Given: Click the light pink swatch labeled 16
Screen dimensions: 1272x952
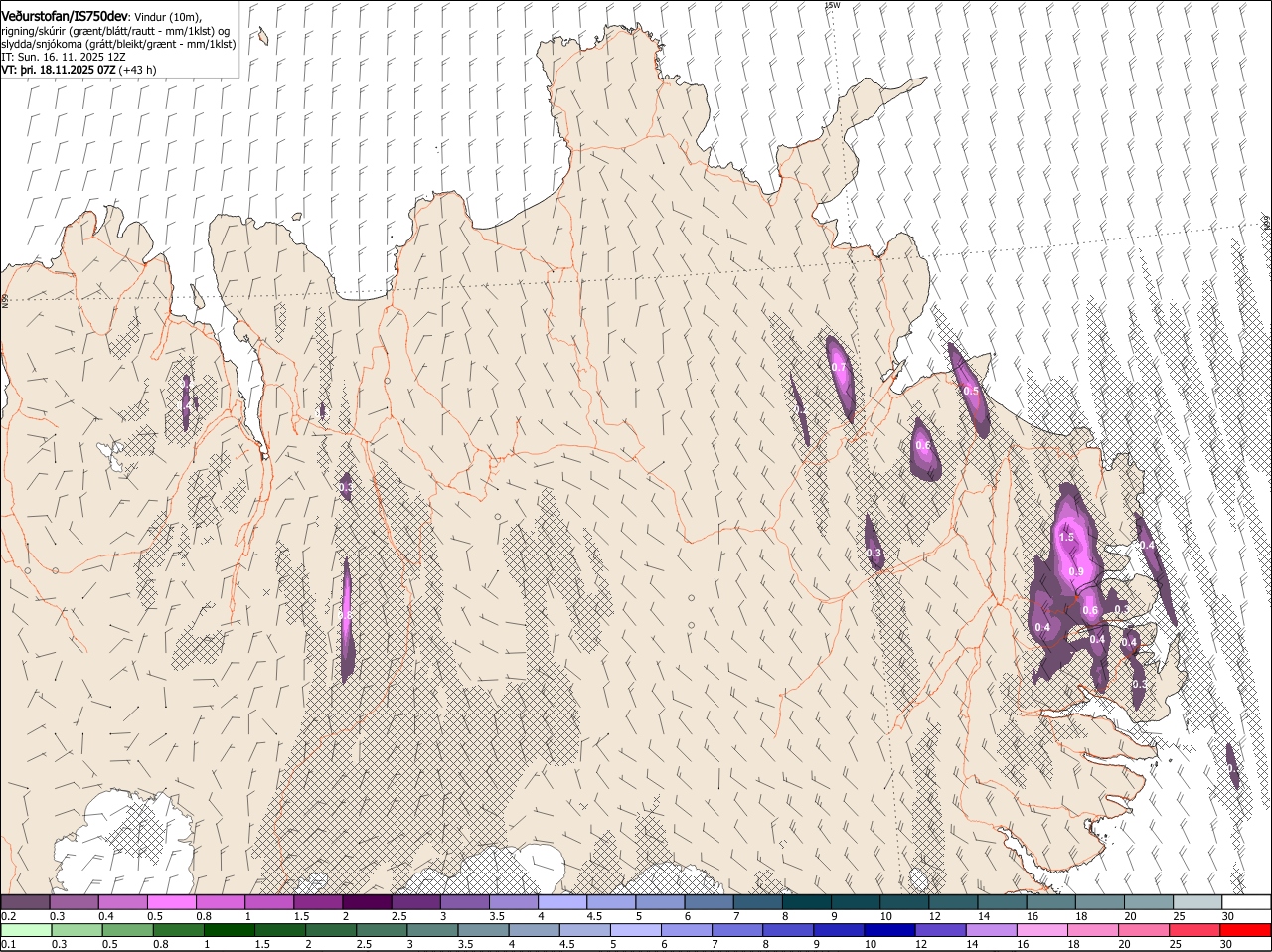Looking at the screenshot, I should [1041, 930].
